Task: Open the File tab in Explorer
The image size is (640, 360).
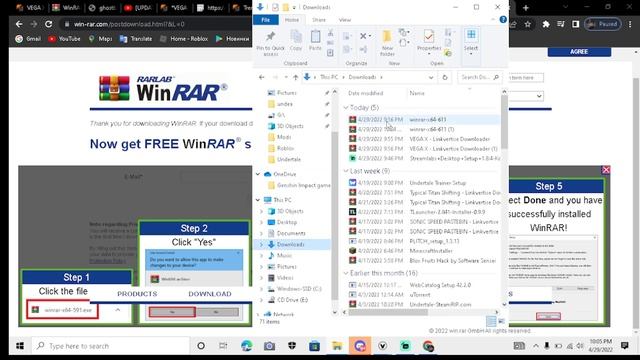Action: (x=266, y=20)
